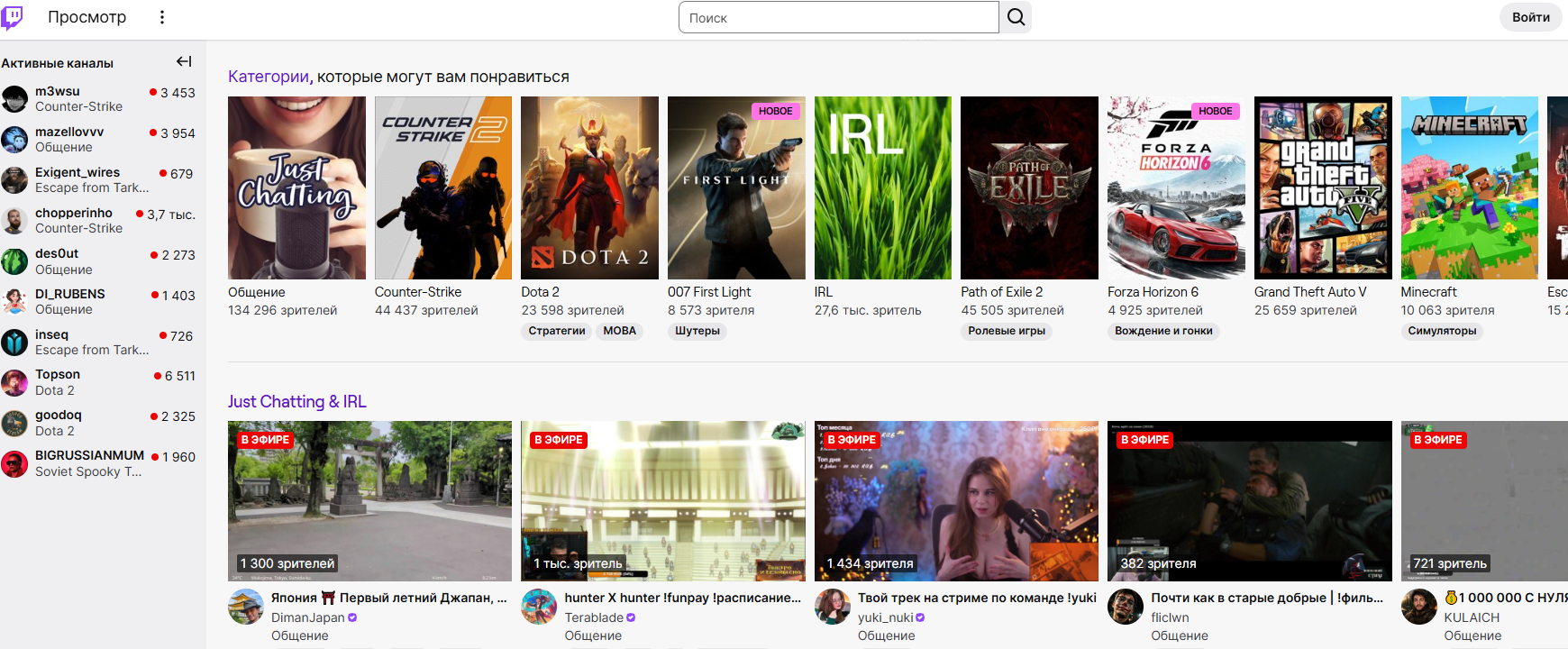Open goodoq channel avatar

14,423
